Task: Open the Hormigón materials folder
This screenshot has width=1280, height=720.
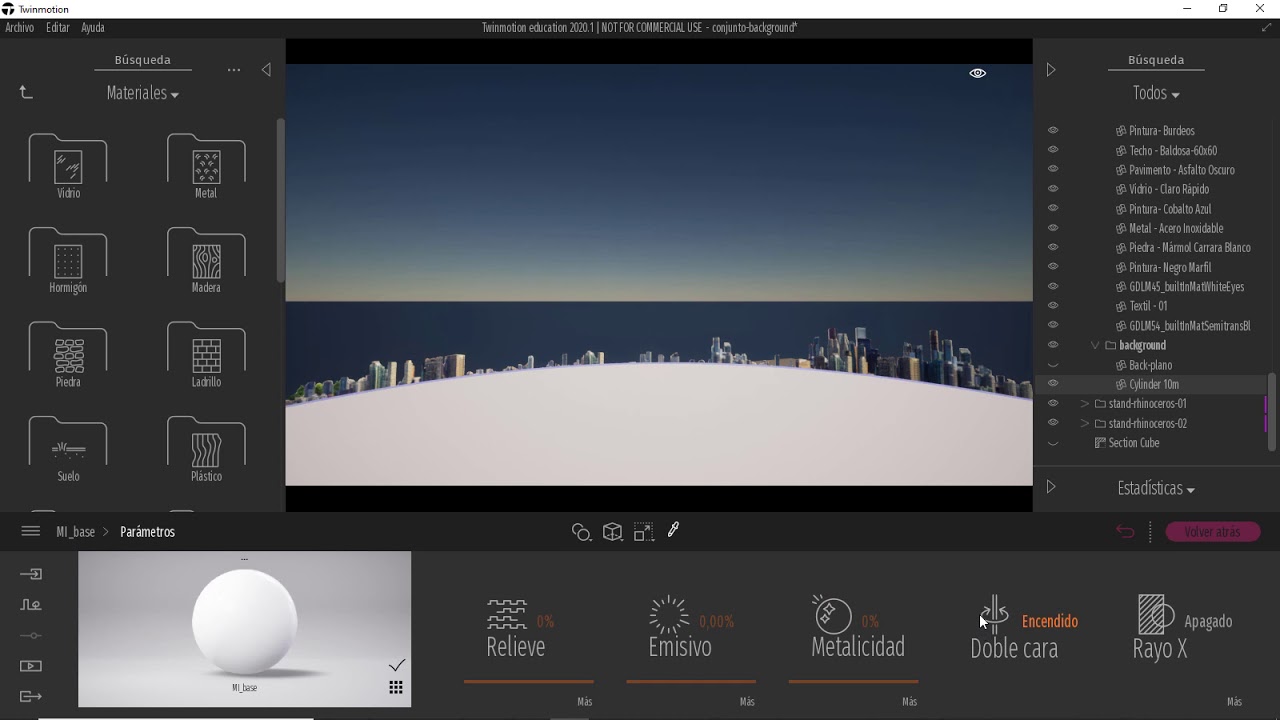Action: 68,260
